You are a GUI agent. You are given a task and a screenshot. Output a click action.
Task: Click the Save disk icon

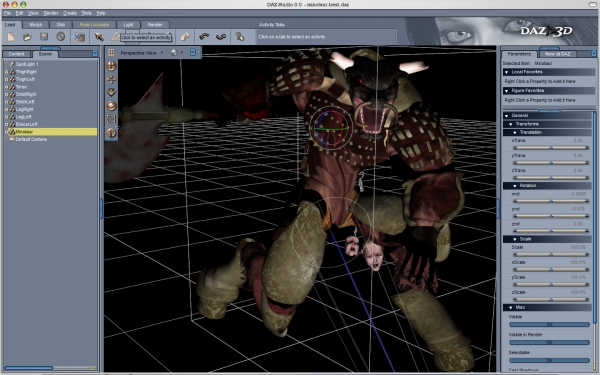point(44,37)
